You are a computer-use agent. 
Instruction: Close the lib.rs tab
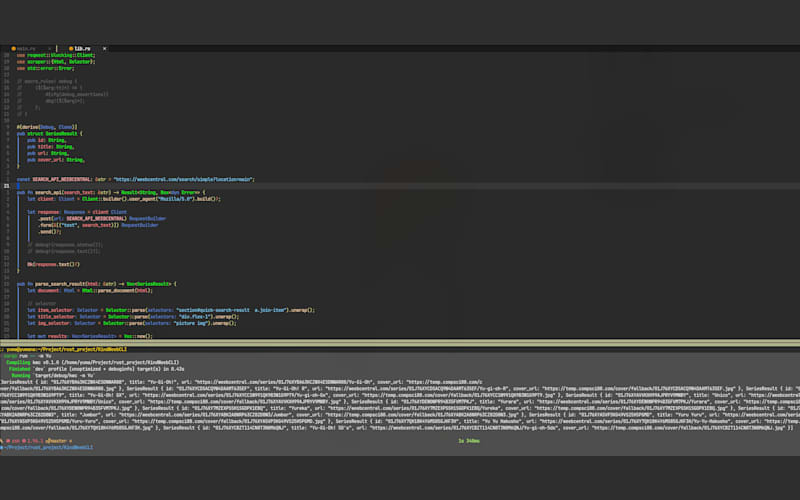(105, 48)
